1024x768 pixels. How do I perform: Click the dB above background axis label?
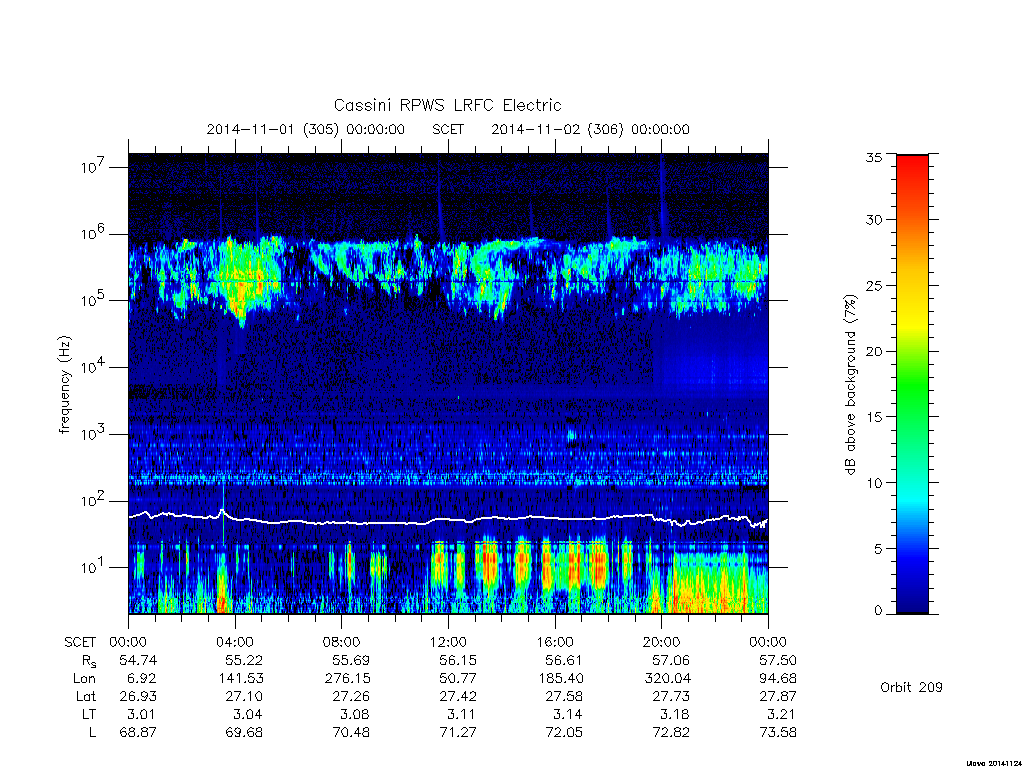pos(850,385)
